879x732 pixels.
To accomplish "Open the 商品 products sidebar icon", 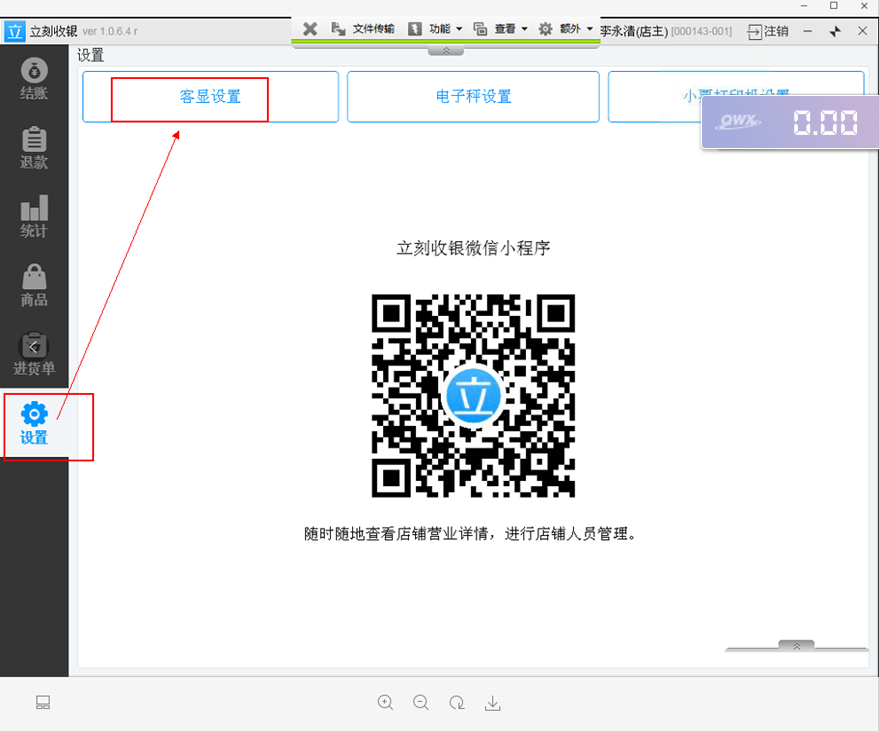I will tap(34, 285).
